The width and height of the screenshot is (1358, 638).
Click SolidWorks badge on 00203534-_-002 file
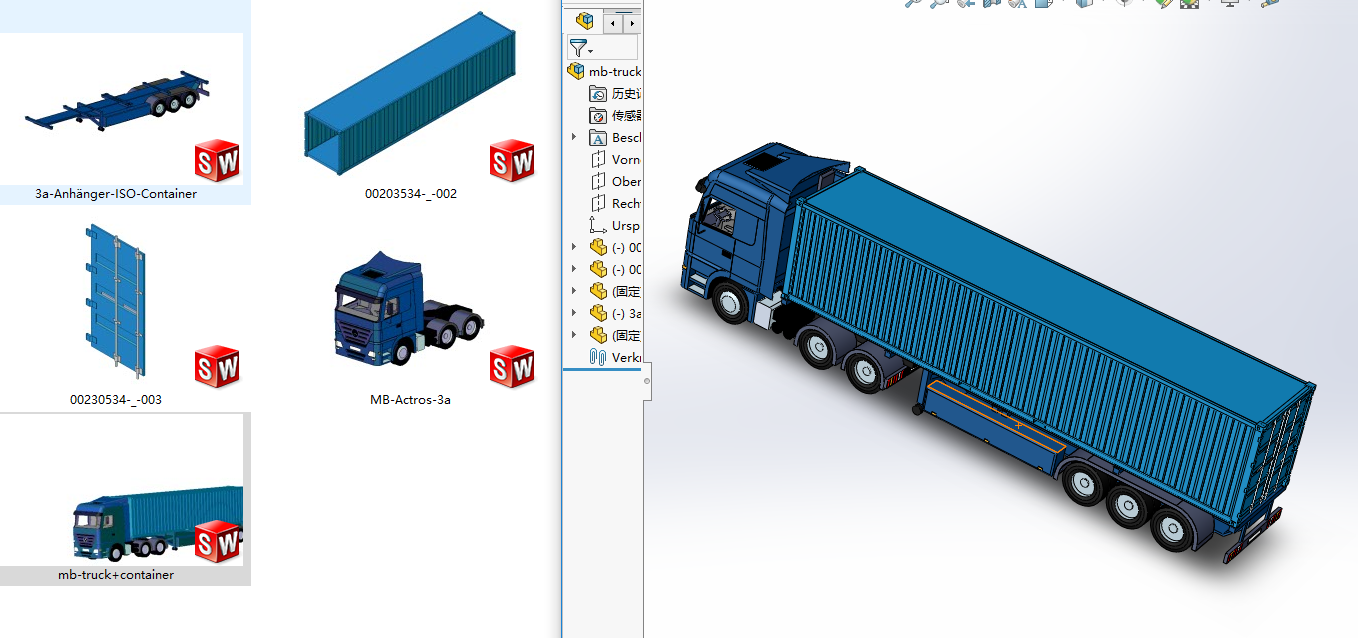[x=512, y=161]
